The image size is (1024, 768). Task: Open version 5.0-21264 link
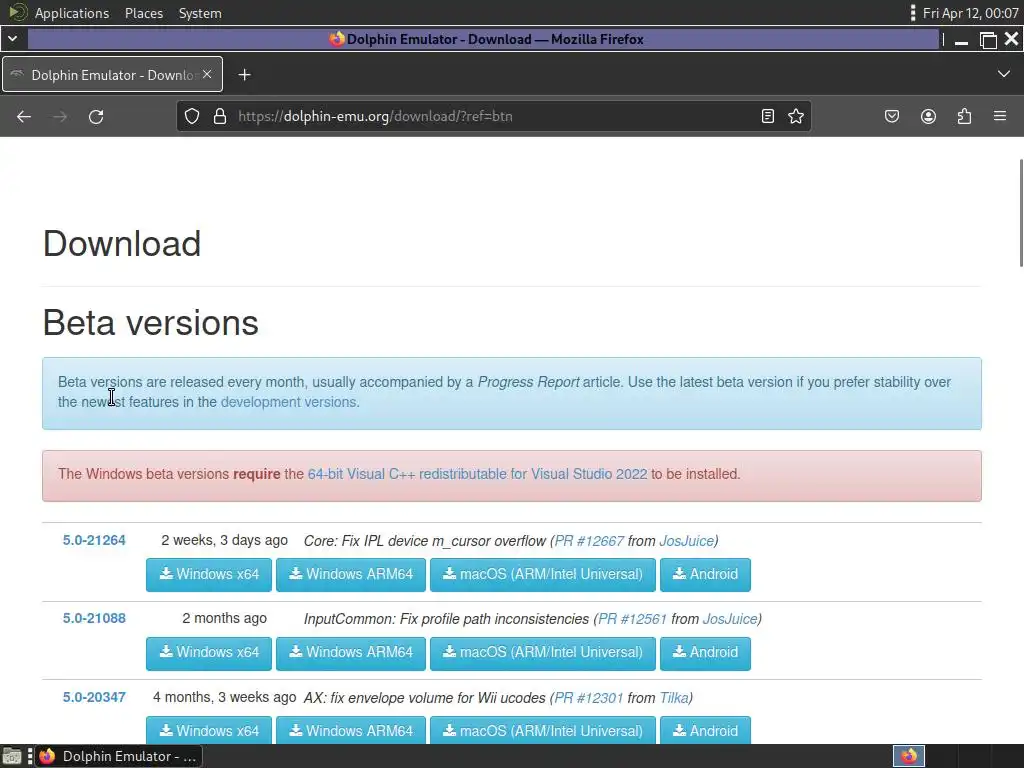(x=94, y=541)
